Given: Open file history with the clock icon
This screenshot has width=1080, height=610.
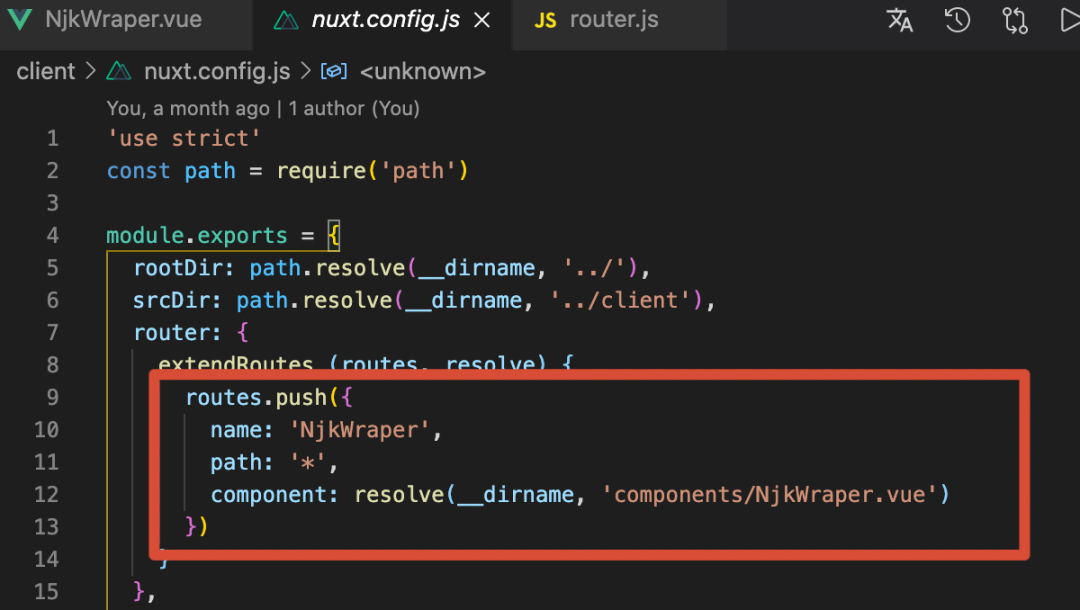Looking at the screenshot, I should click(957, 20).
